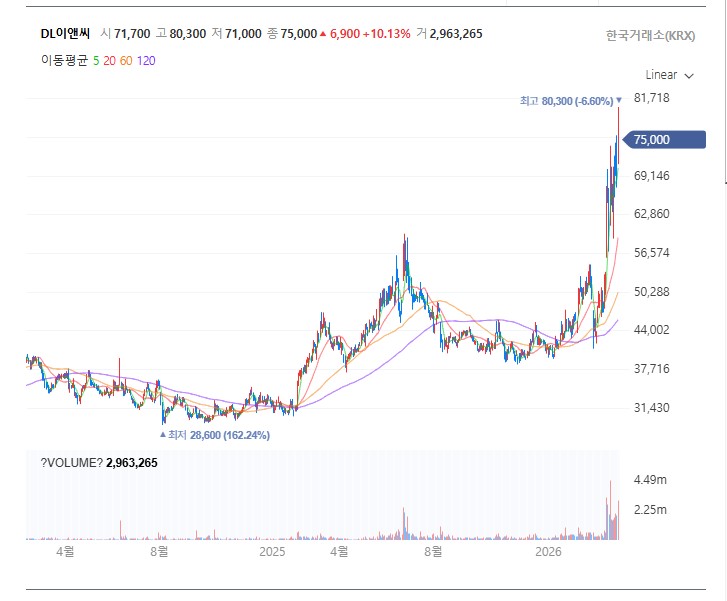Click the ?VOLUME? indicator label
Screen dimensions: 727x601
71,463
